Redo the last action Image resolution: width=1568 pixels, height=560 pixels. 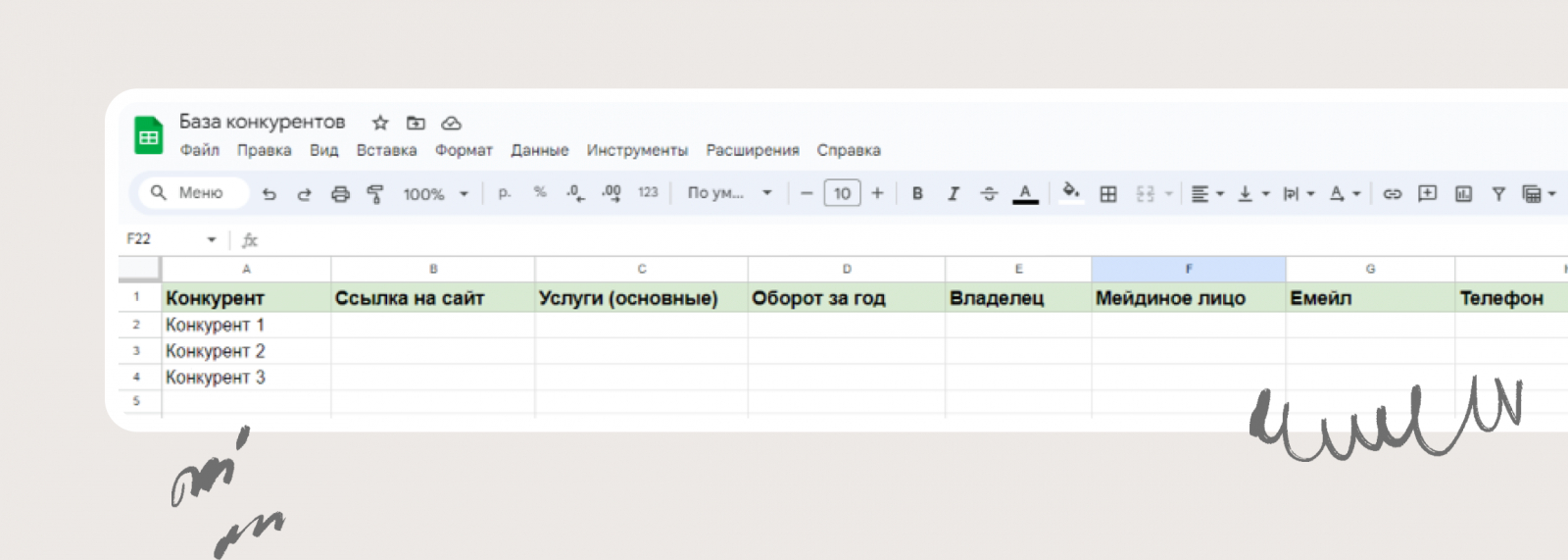304,194
